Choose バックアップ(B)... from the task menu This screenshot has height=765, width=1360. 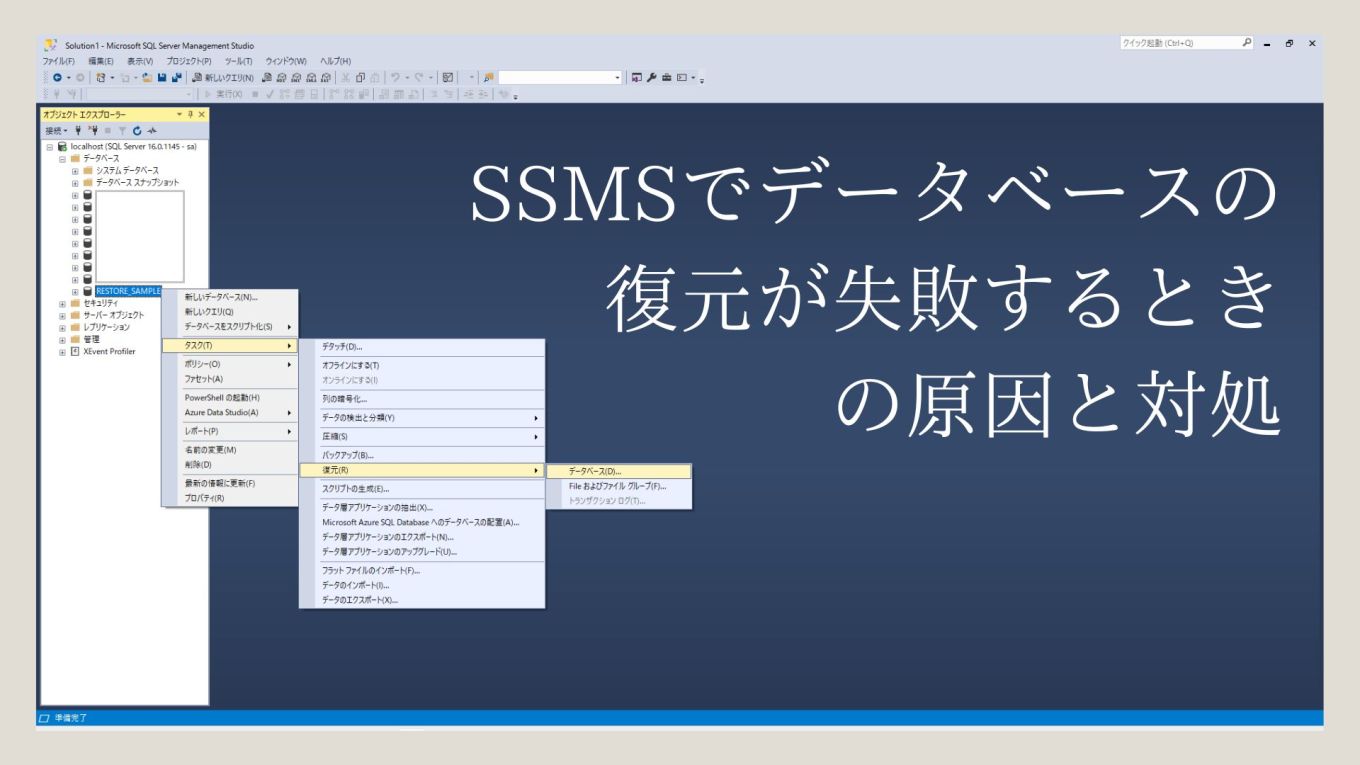(422, 455)
